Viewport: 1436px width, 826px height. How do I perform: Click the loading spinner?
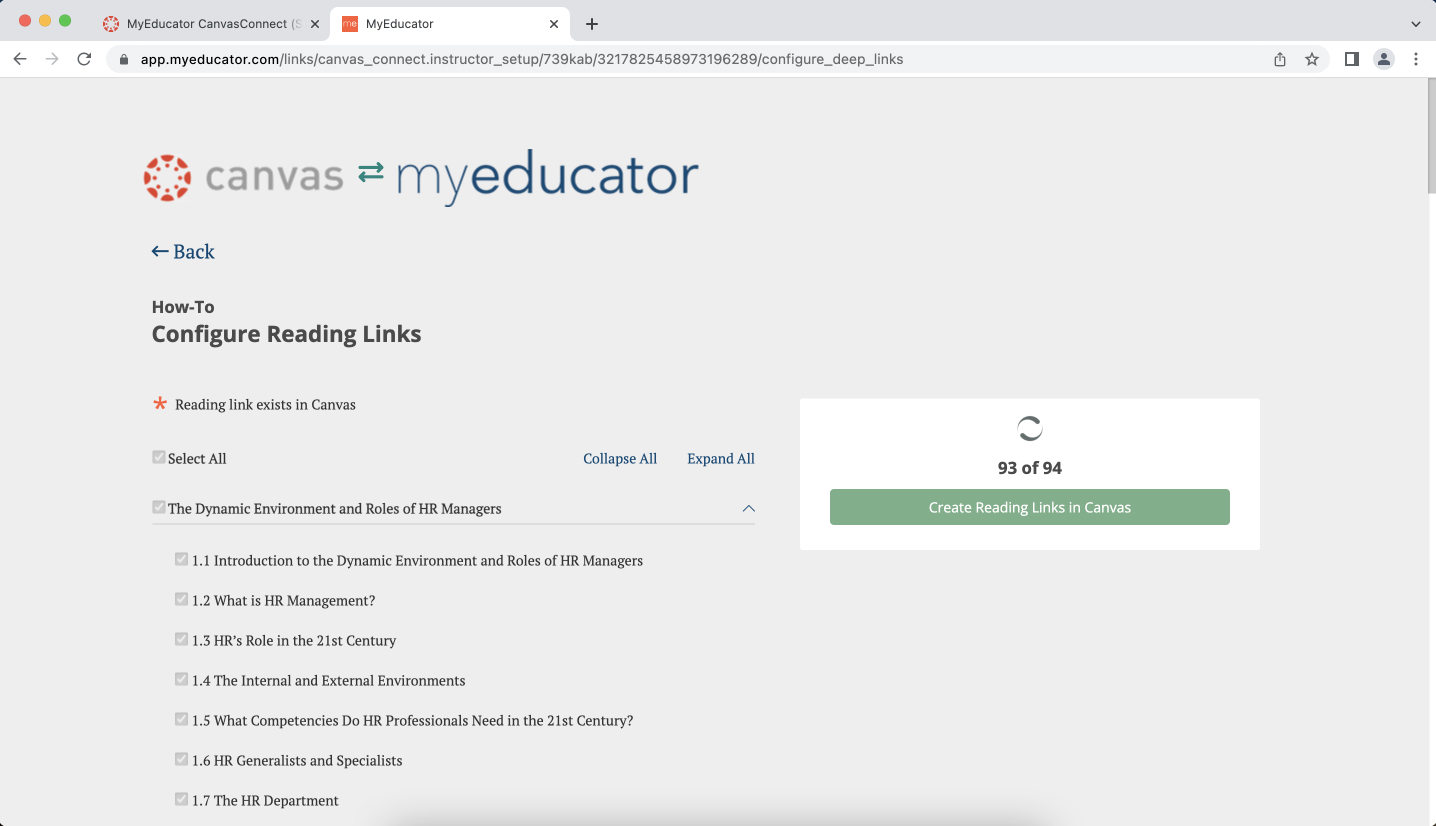coord(1030,429)
